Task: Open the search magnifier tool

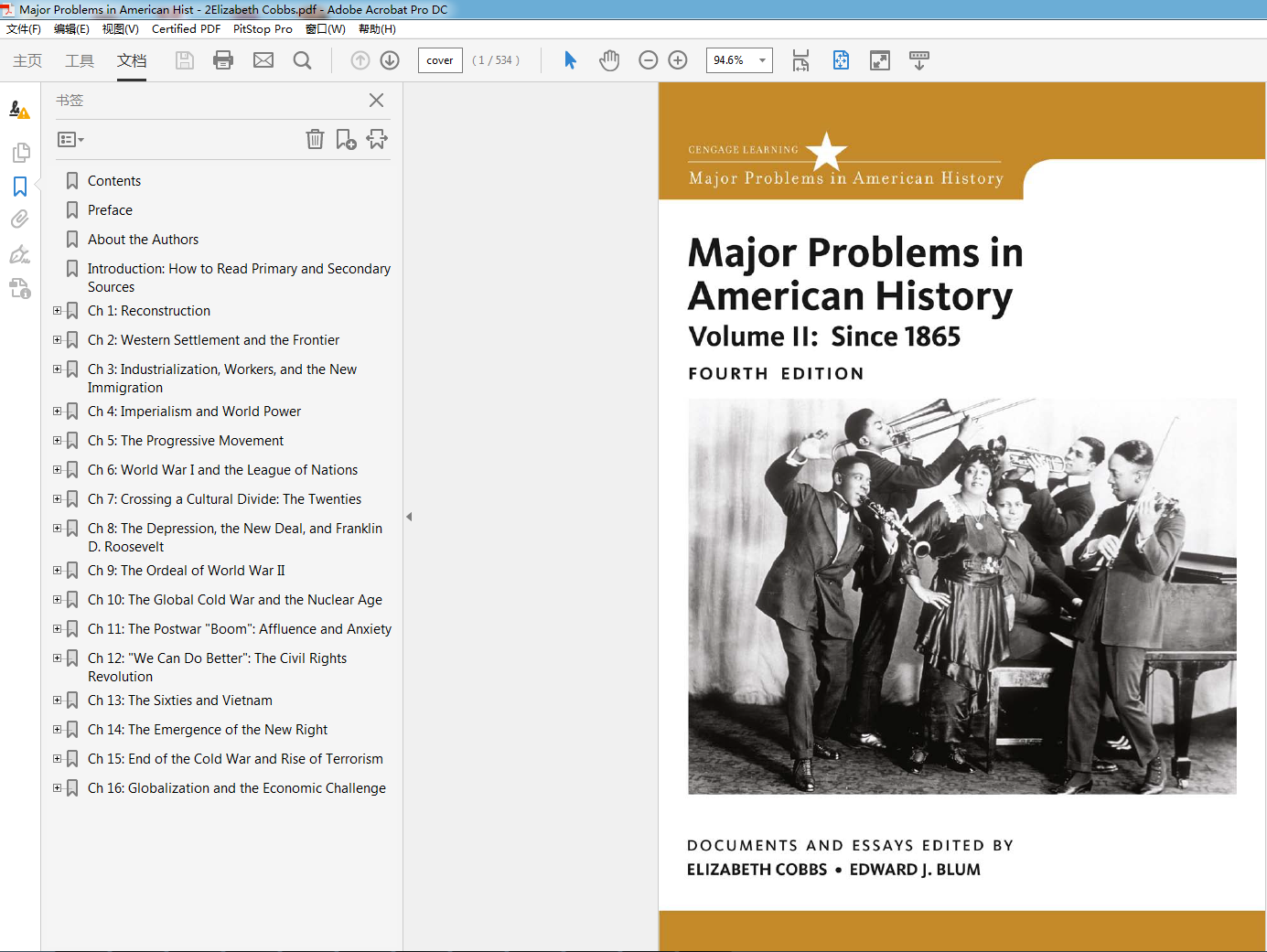Action: [302, 60]
